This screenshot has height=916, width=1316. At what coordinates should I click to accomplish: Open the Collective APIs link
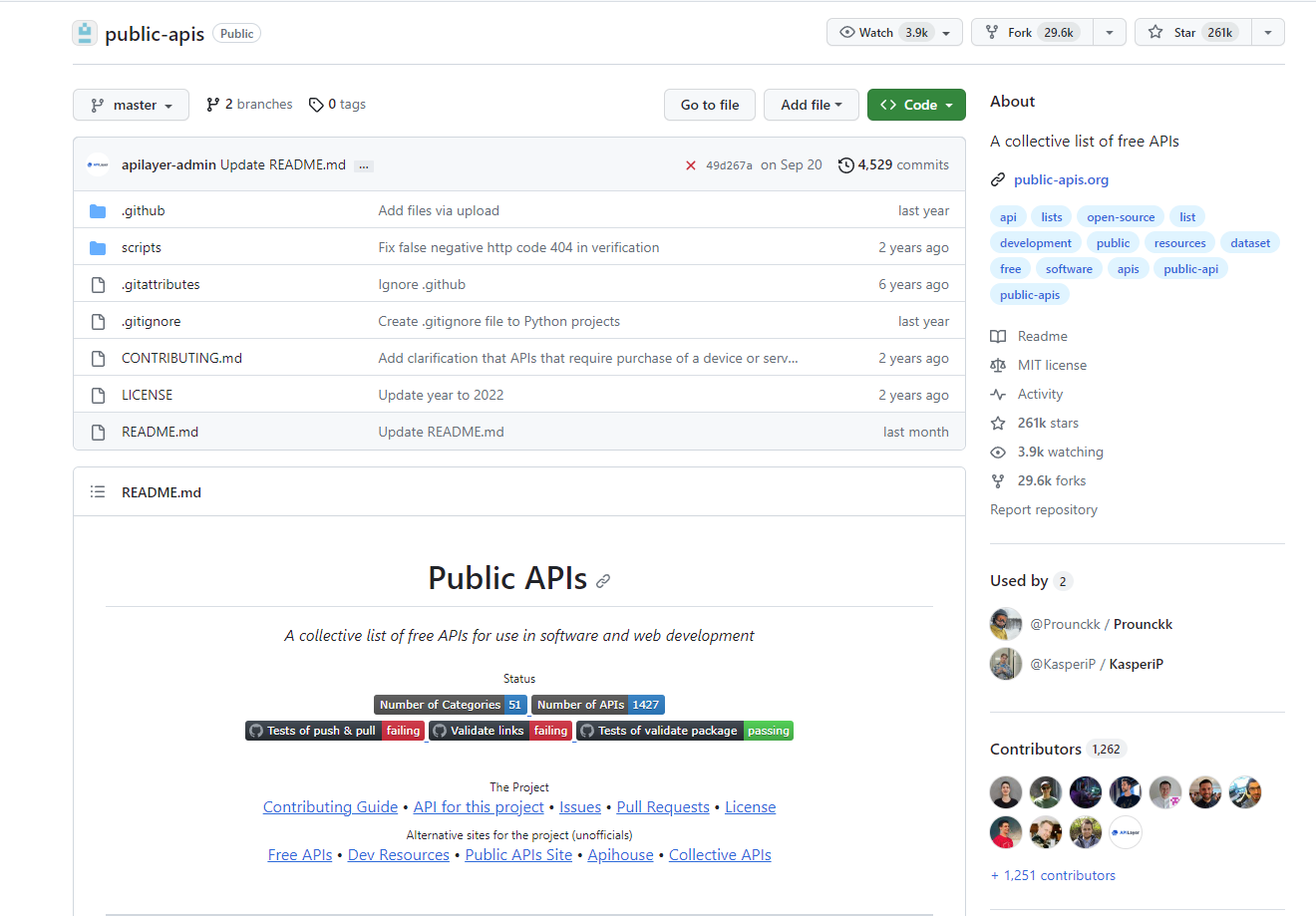coord(720,855)
